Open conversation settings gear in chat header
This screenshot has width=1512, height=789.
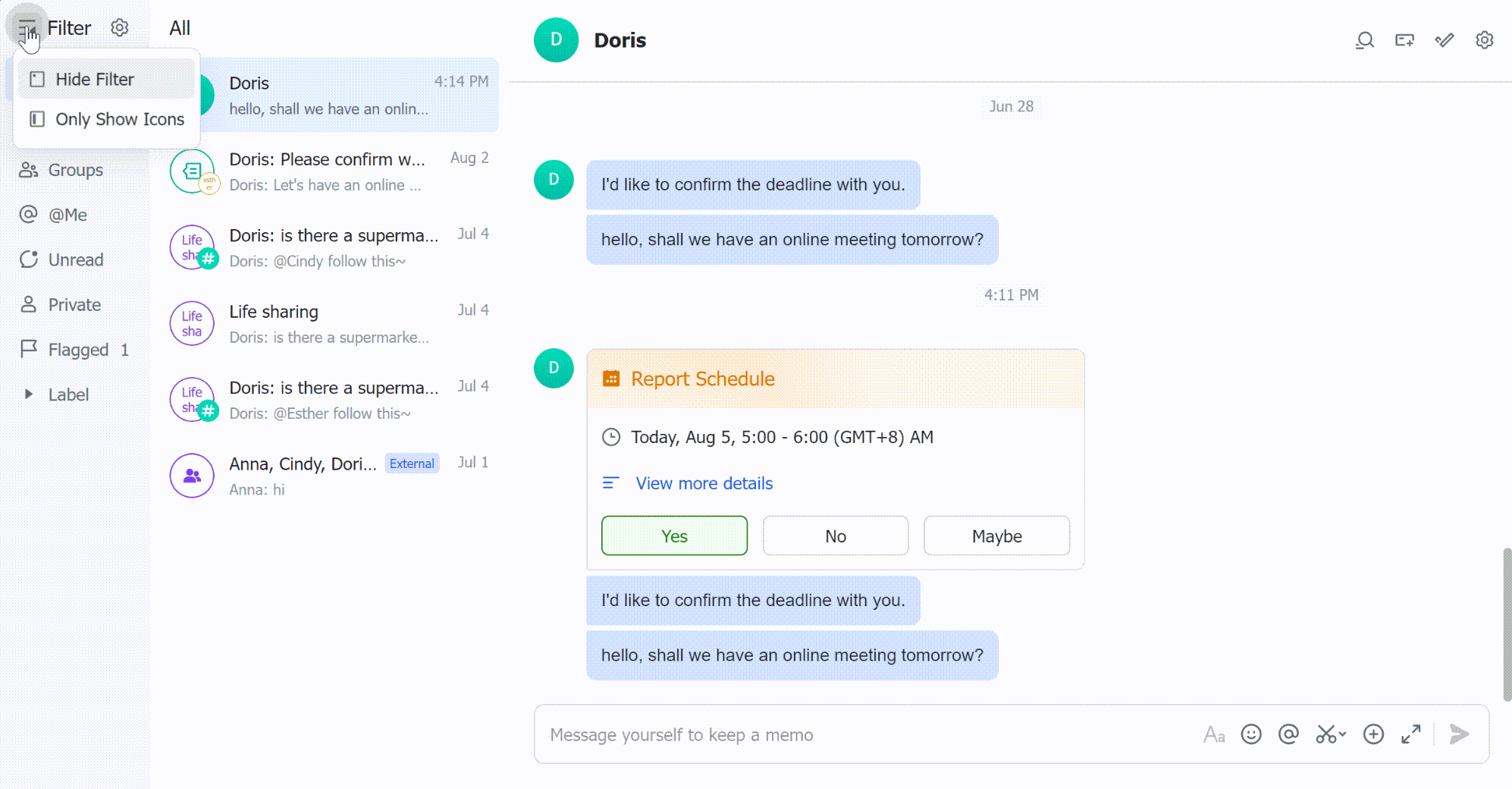[1484, 40]
